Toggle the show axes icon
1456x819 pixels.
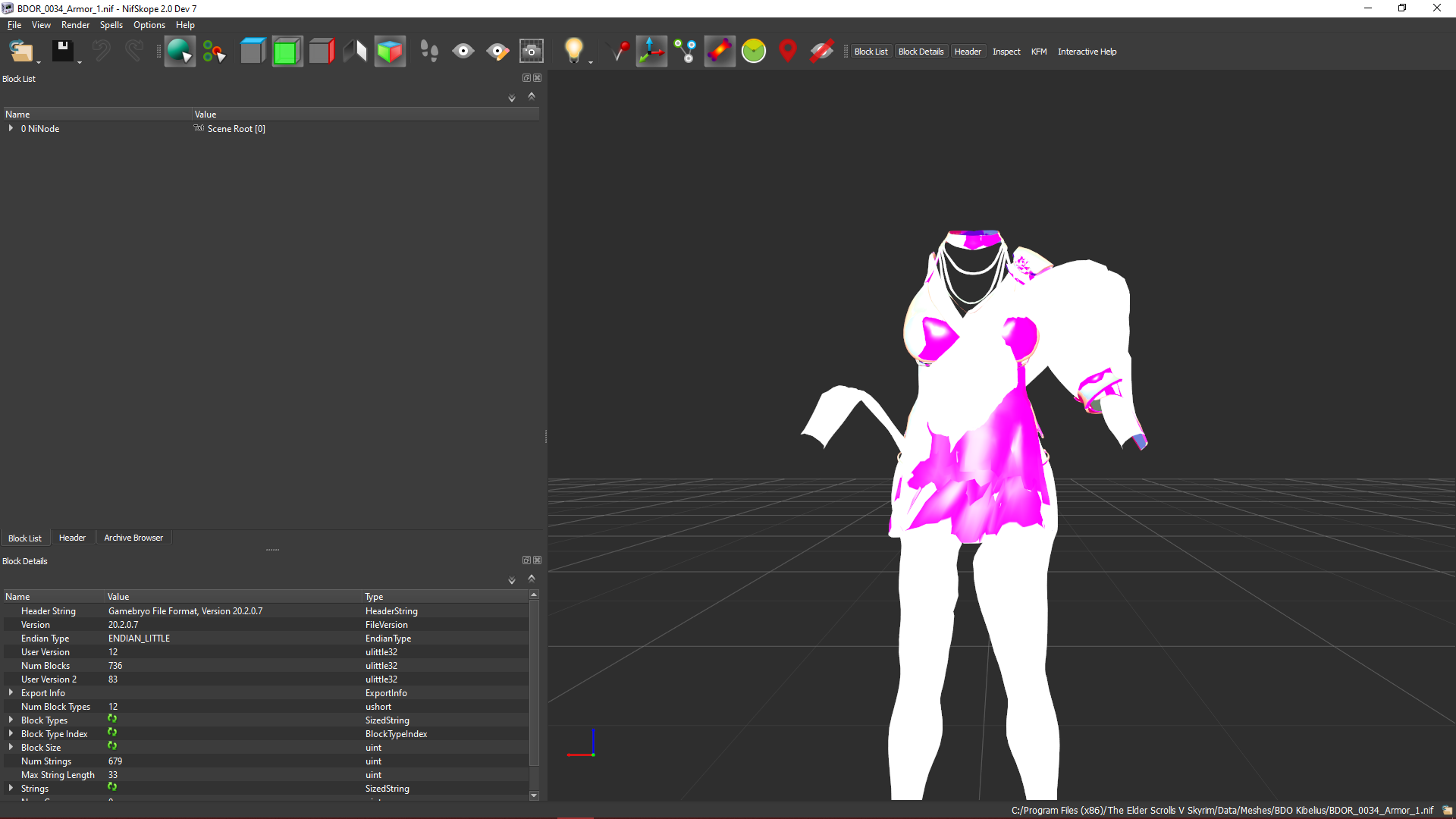(x=651, y=52)
